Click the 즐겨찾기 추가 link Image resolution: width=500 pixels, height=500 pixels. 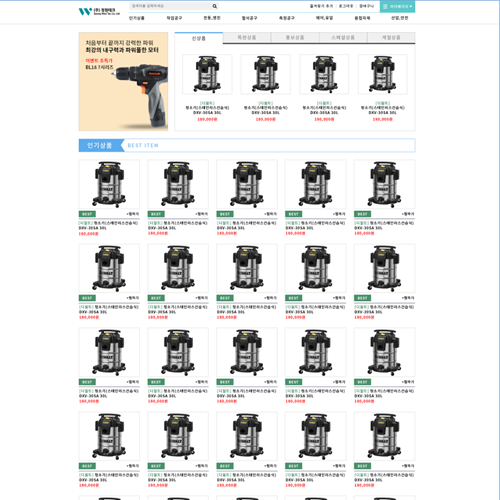tap(321, 6)
